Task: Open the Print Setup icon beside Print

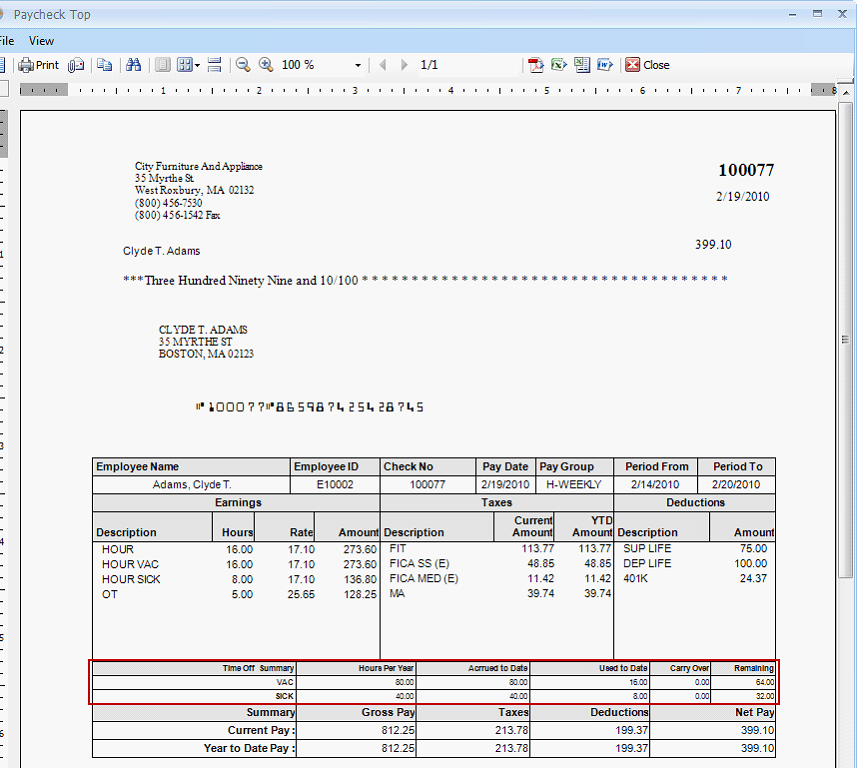Action: [76, 64]
